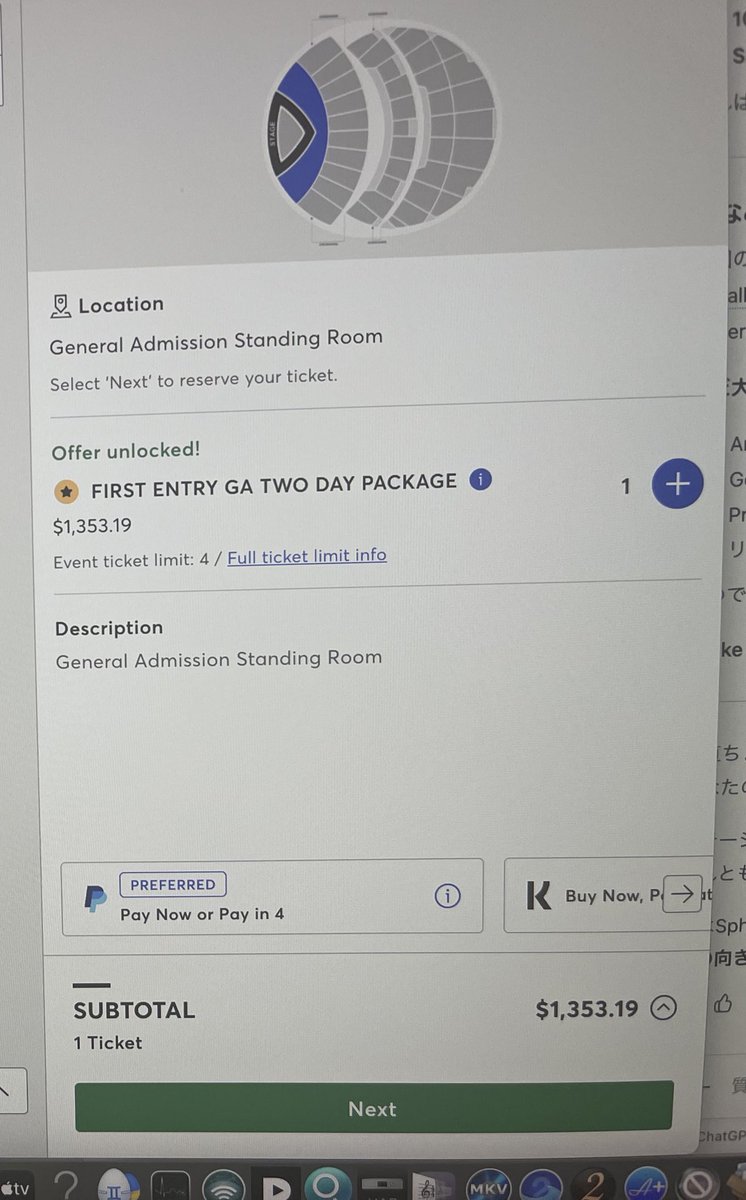This screenshot has width=746, height=1200.
Task: Open PayPal payment info icon
Action: pos(447,896)
